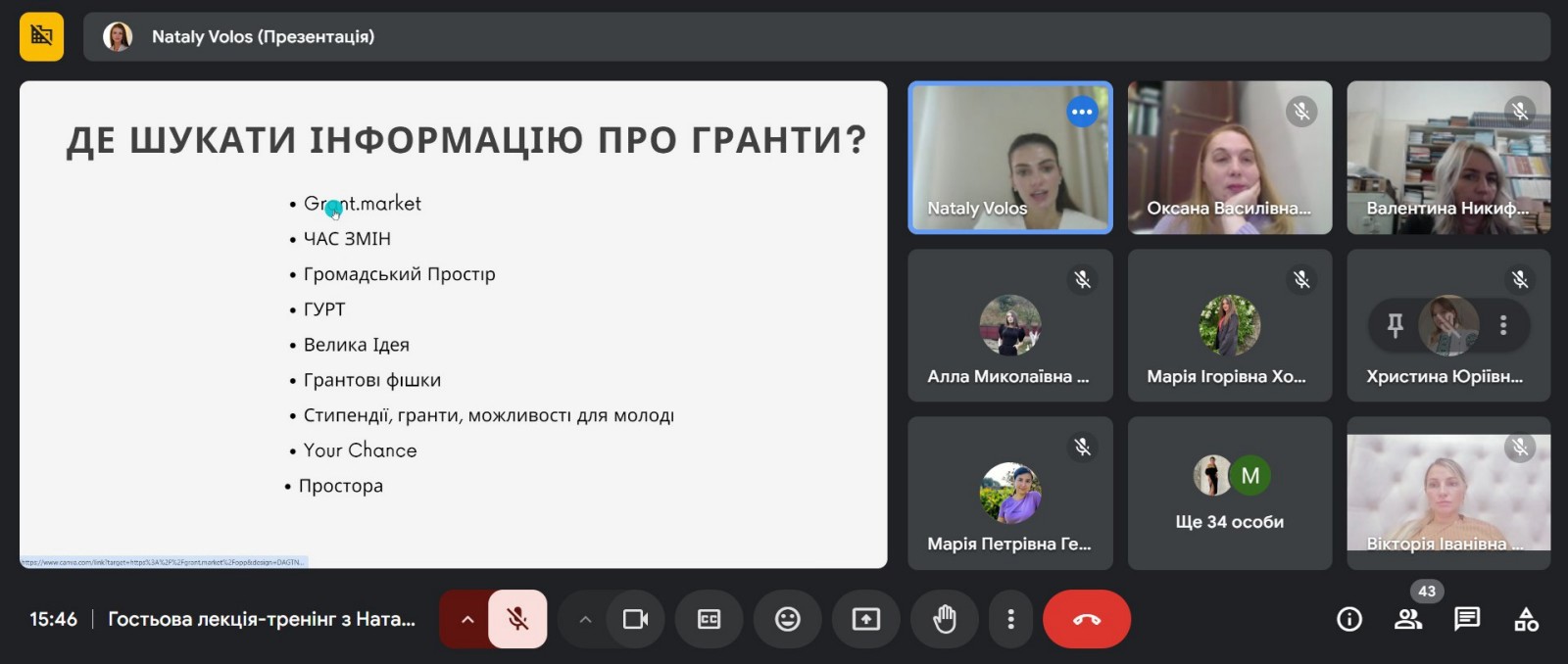The height and width of the screenshot is (664, 1568).
Task: Click the Оксана Василівна video tile
Action: point(1230,158)
